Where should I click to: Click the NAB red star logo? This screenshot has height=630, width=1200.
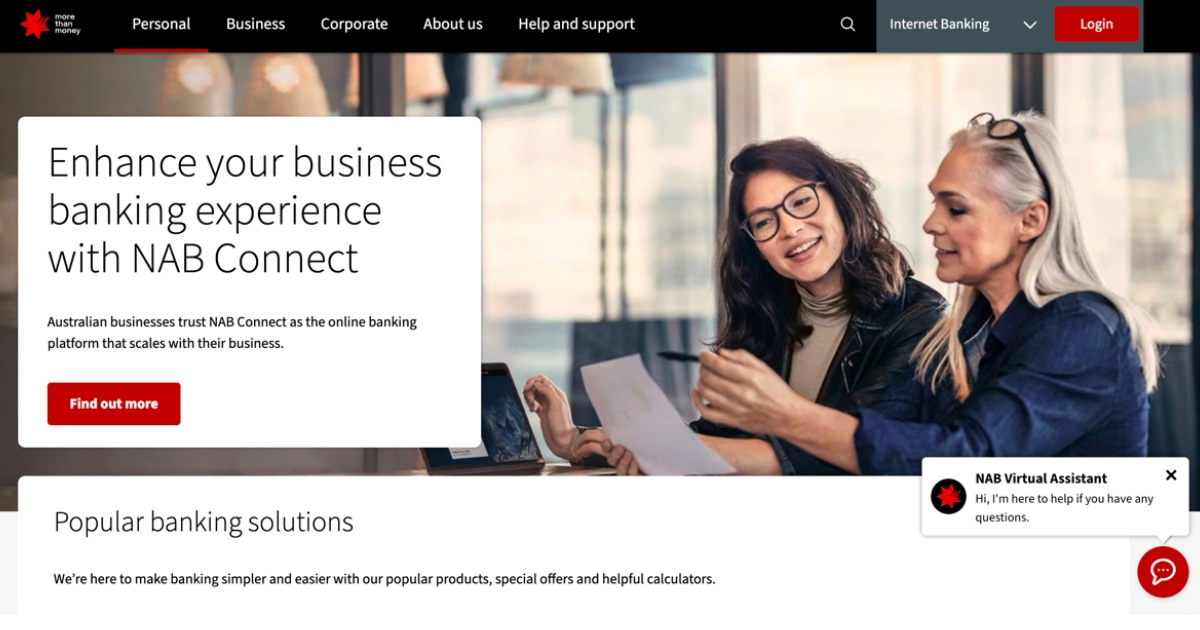click(35, 24)
